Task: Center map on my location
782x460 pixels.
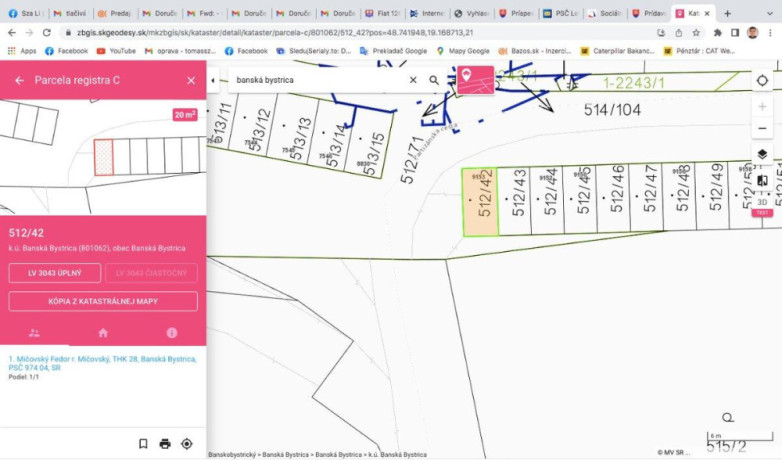Action: tap(762, 80)
